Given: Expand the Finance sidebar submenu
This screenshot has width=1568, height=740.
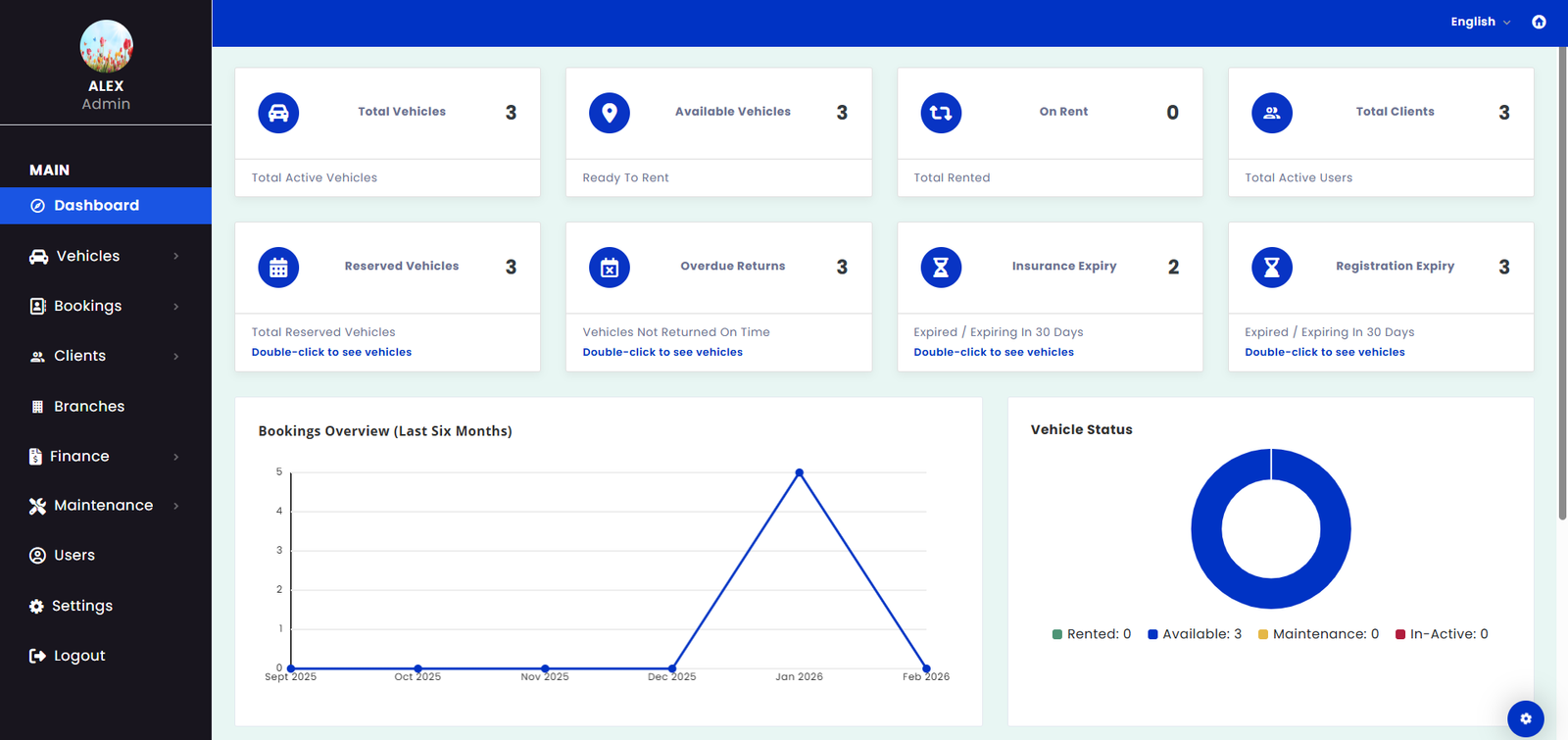Looking at the screenshot, I should 105,456.
